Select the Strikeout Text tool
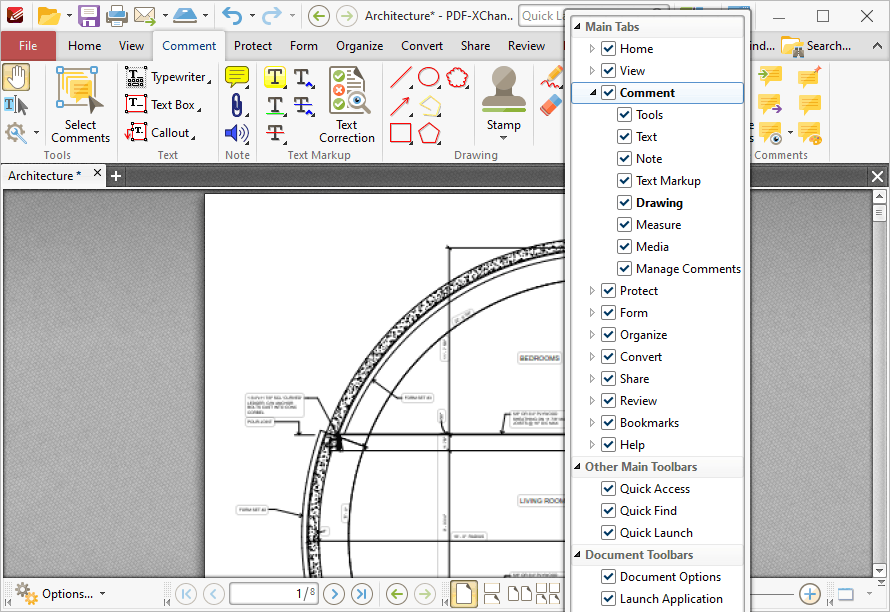This screenshot has width=890, height=612. tap(276, 133)
